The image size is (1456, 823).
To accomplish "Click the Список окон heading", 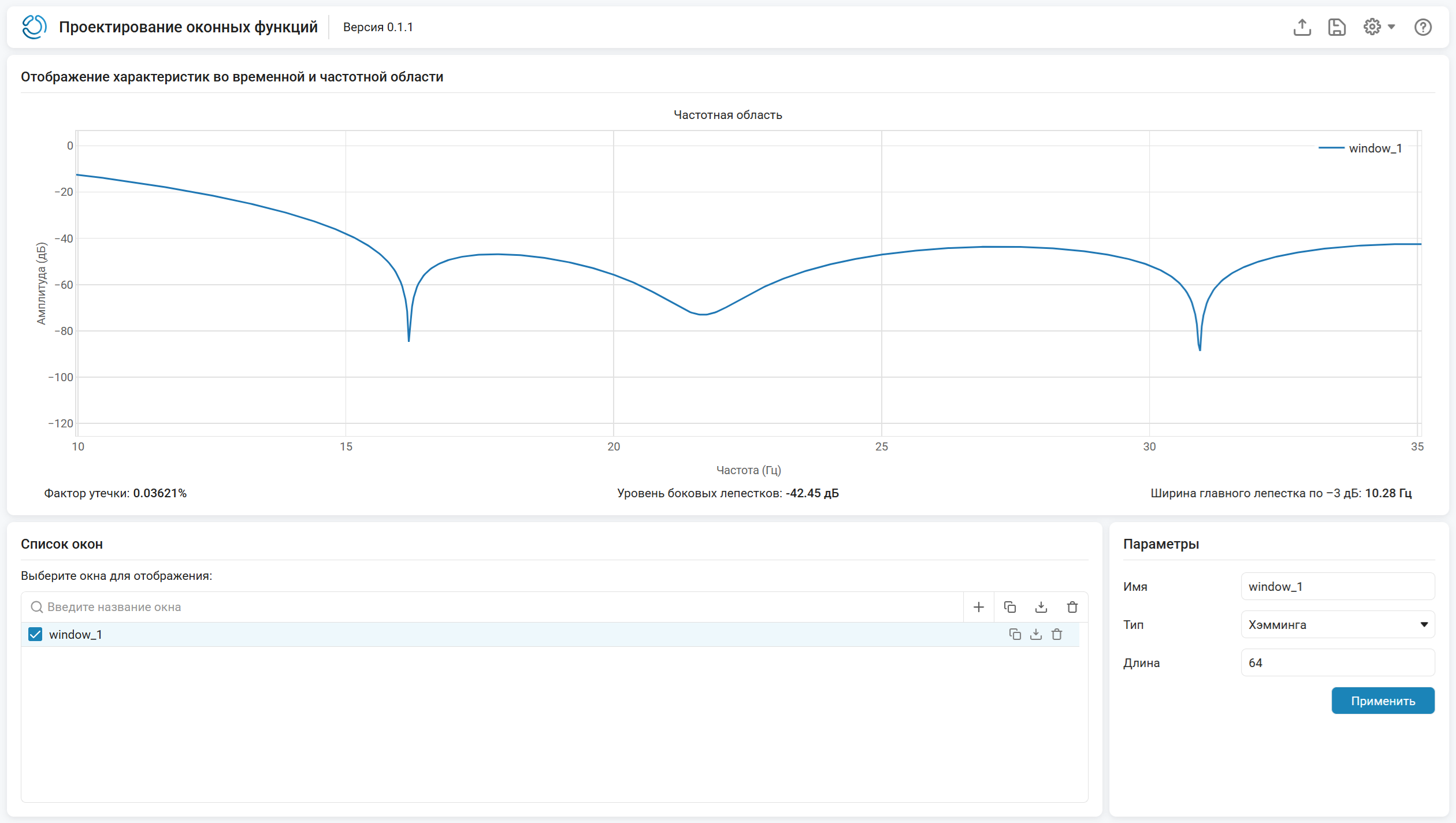I will pos(62,544).
